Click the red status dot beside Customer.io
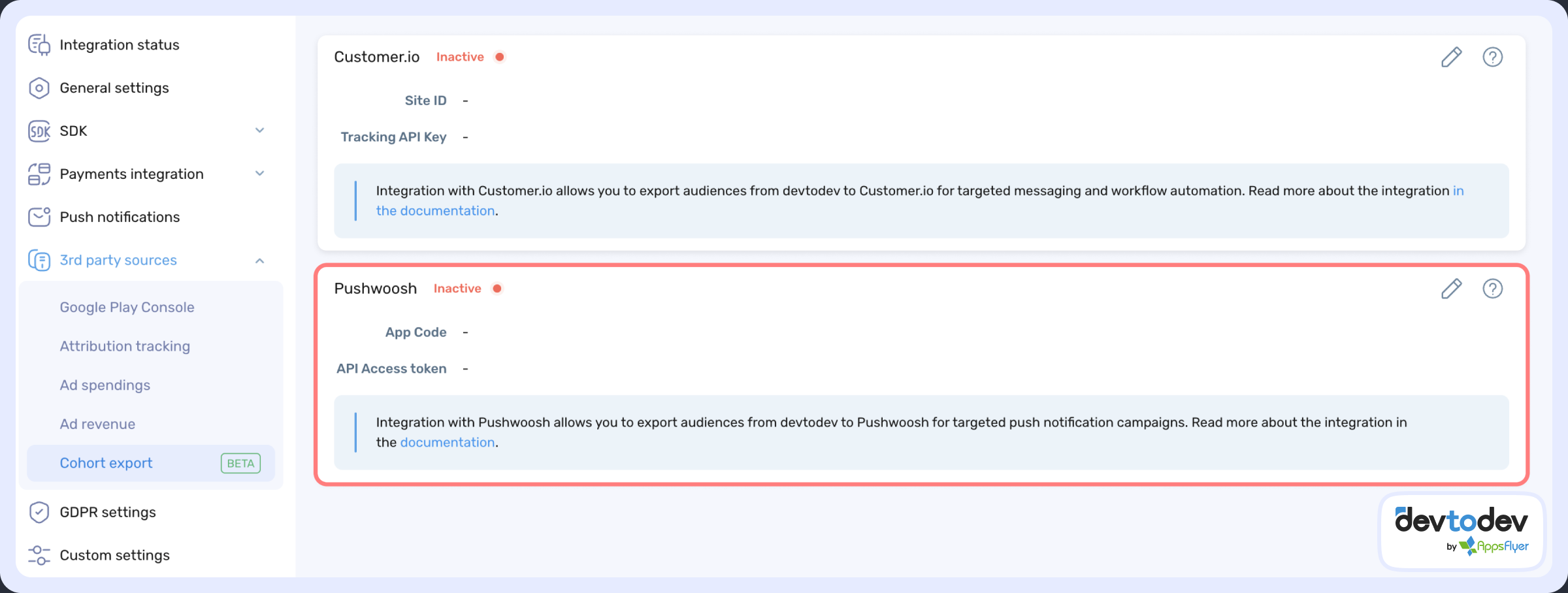 click(x=500, y=57)
